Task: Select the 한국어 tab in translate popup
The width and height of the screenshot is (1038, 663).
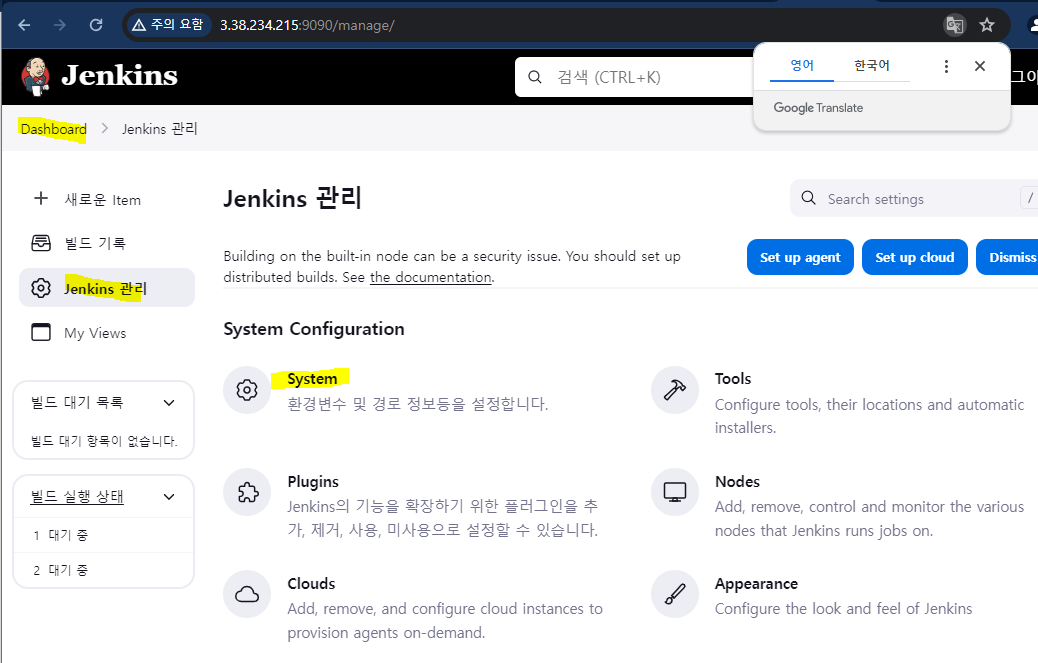Action: (872, 66)
